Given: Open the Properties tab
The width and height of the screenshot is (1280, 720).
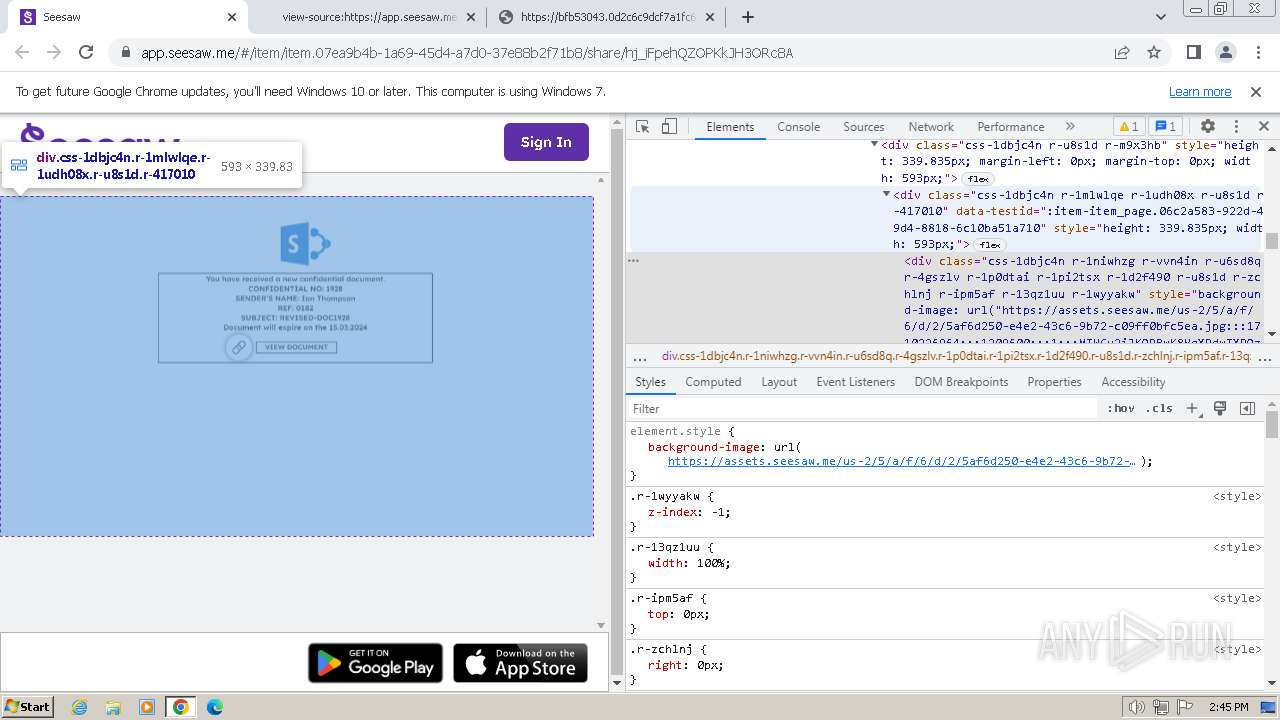Looking at the screenshot, I should [x=1054, y=382].
